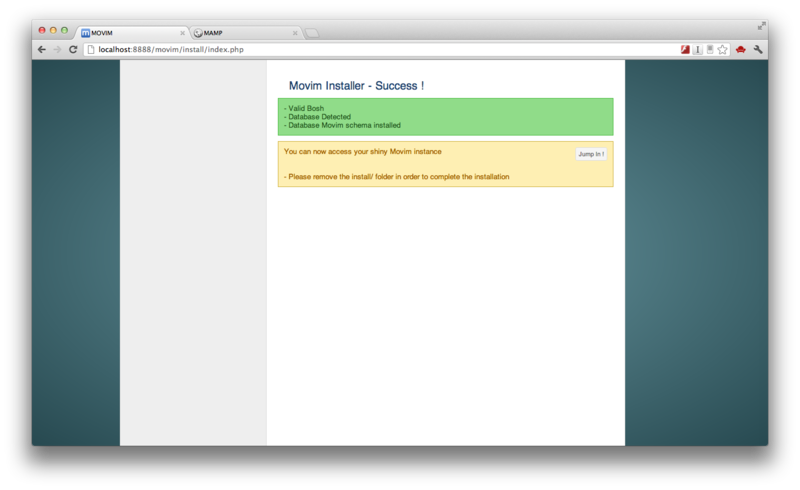Screen dimensions: 800x490
Task: Click the yellow minimize window button
Action: click(53, 30)
